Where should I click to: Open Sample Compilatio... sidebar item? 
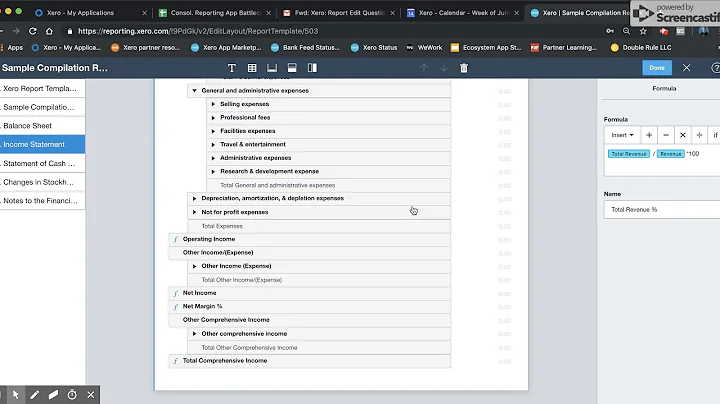coord(42,107)
